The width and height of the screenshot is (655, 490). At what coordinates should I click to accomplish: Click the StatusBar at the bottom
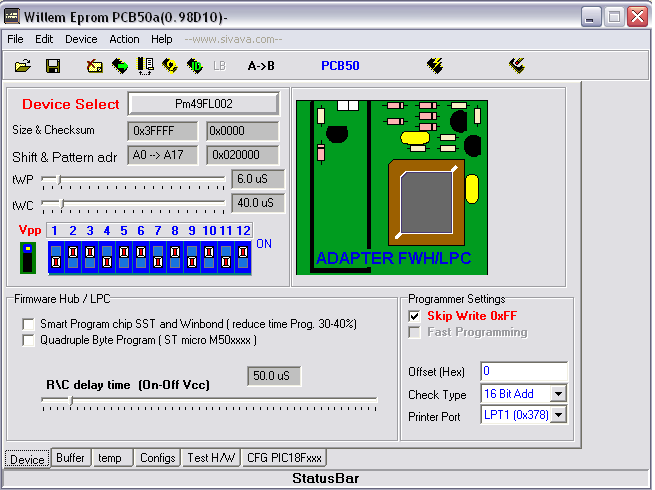325,478
